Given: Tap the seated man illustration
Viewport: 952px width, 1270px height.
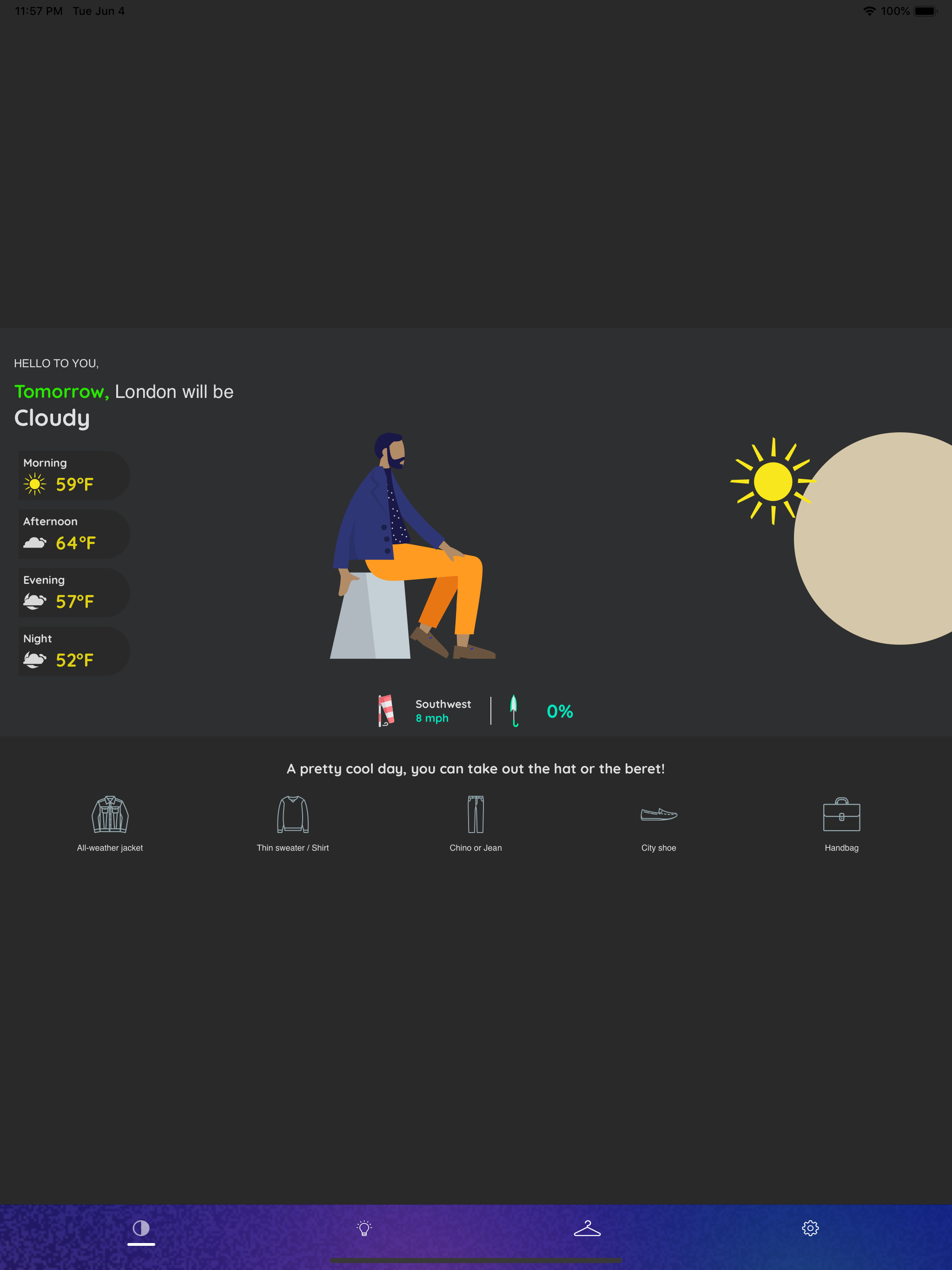Looking at the screenshot, I should point(412,545).
